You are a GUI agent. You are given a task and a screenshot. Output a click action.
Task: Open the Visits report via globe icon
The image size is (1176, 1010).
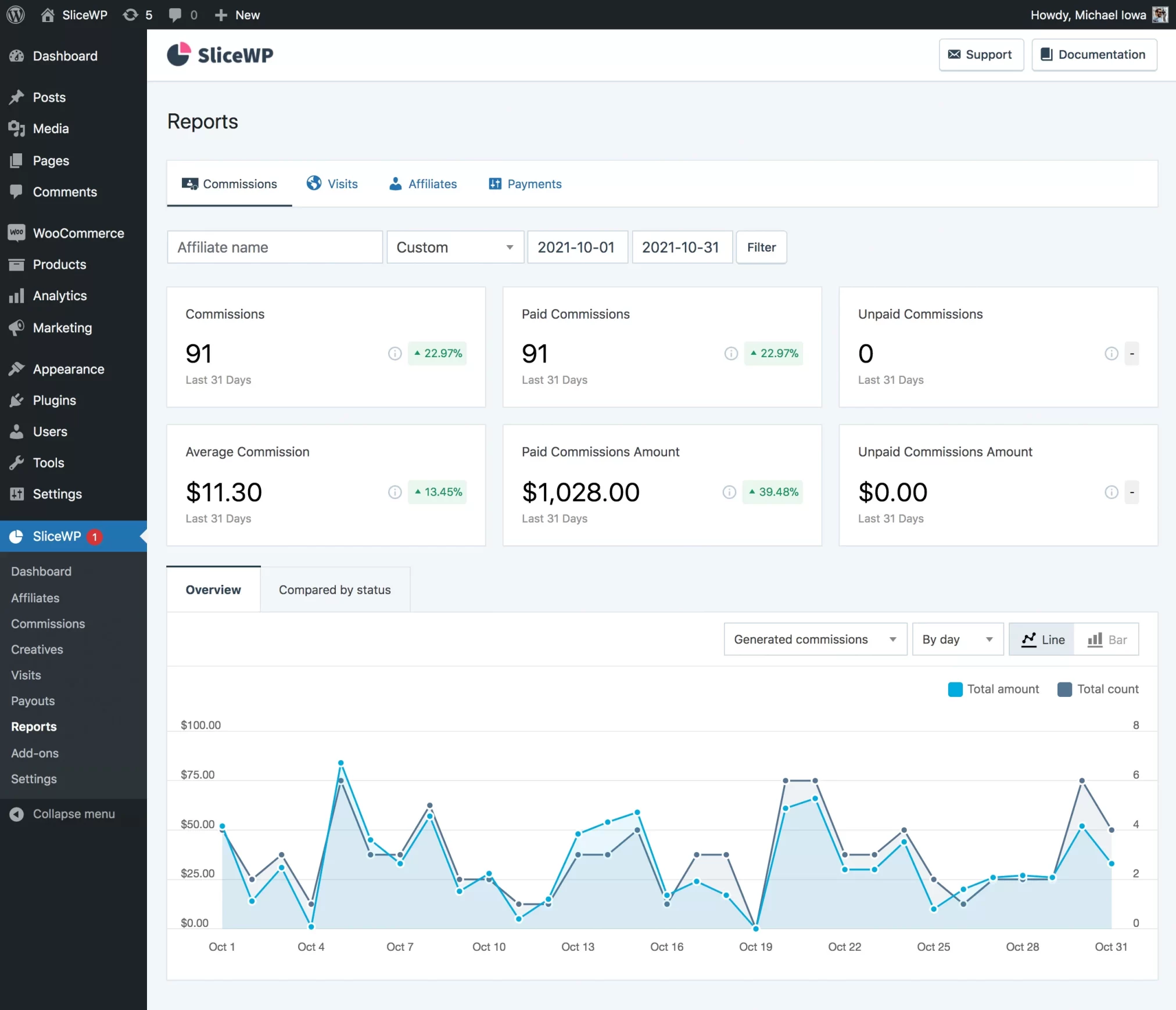click(x=314, y=183)
